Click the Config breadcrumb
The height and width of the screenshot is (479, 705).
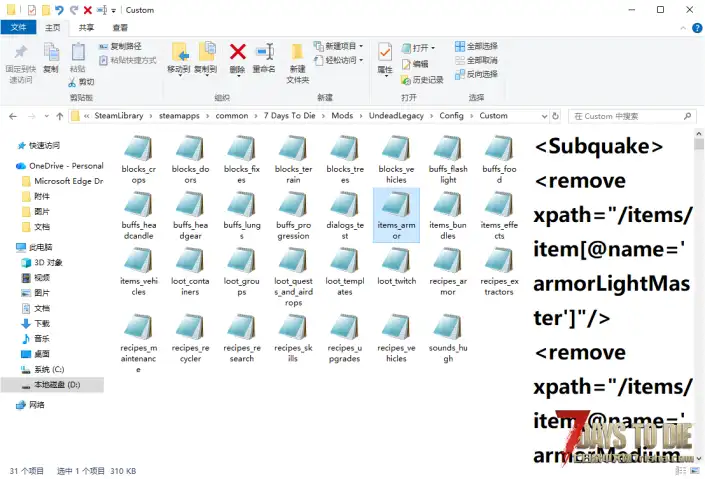[451, 116]
